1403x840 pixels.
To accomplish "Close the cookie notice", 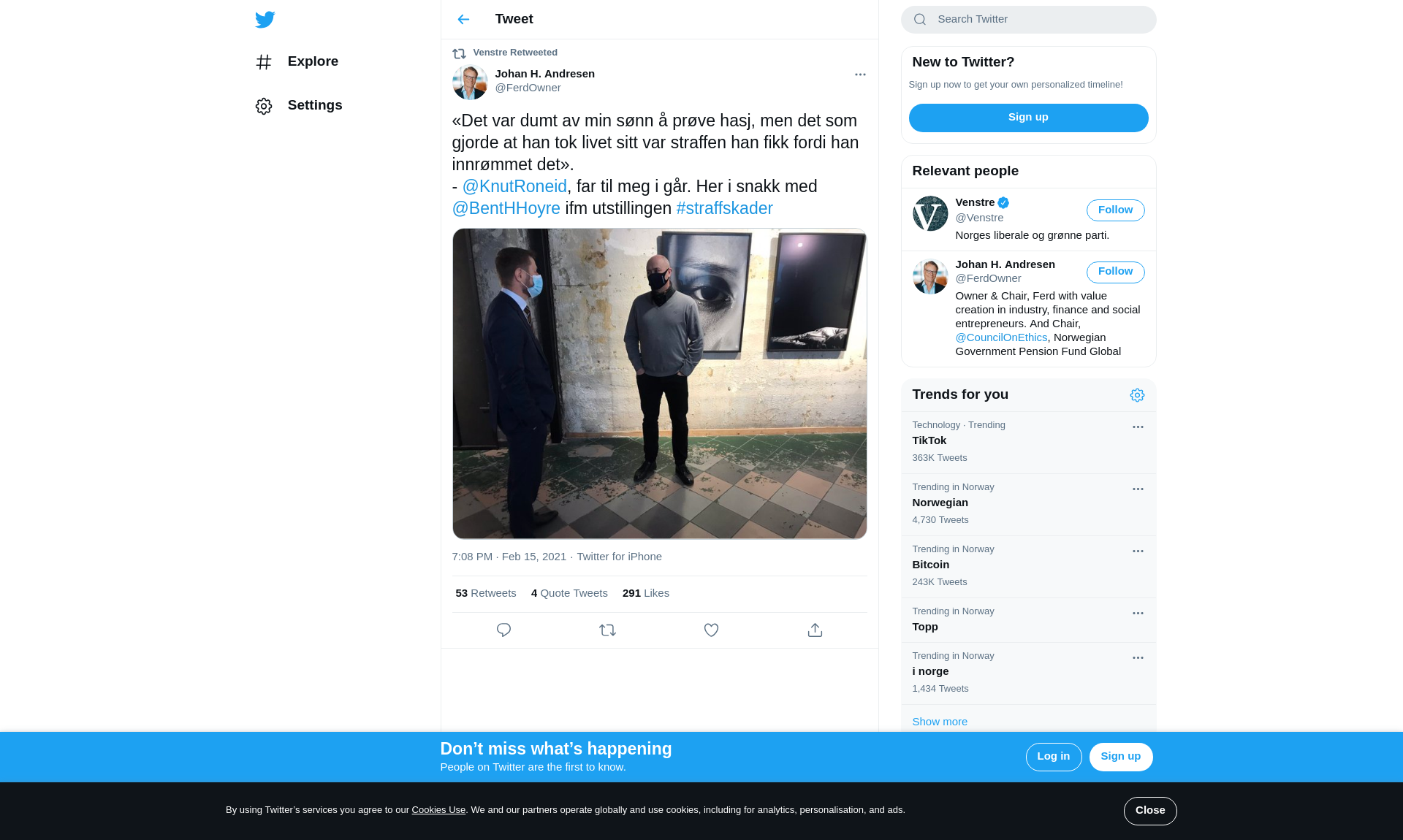I will (x=1149, y=811).
